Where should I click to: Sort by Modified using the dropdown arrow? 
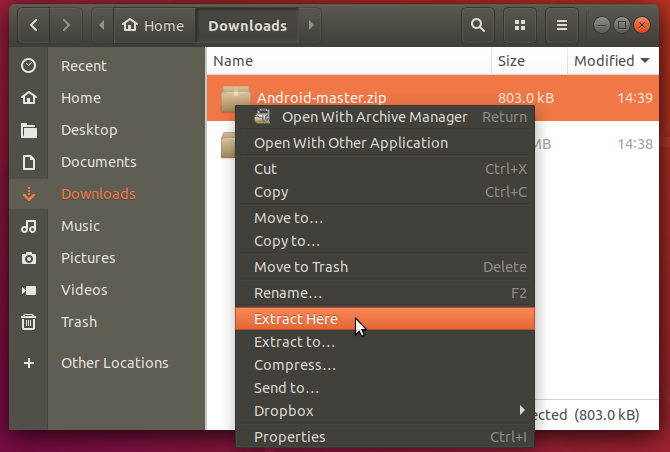coord(645,61)
